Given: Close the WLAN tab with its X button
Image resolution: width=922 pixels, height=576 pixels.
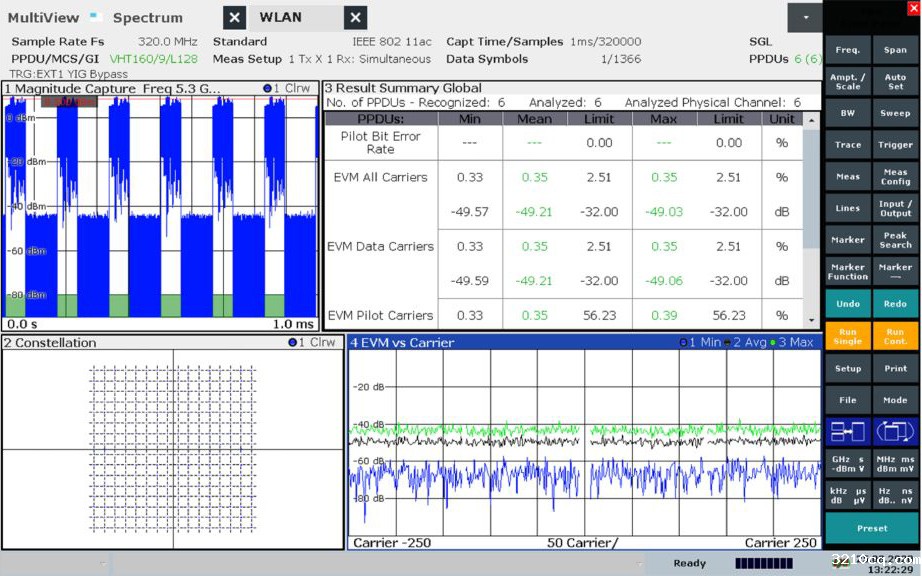Looking at the screenshot, I should click(355, 18).
